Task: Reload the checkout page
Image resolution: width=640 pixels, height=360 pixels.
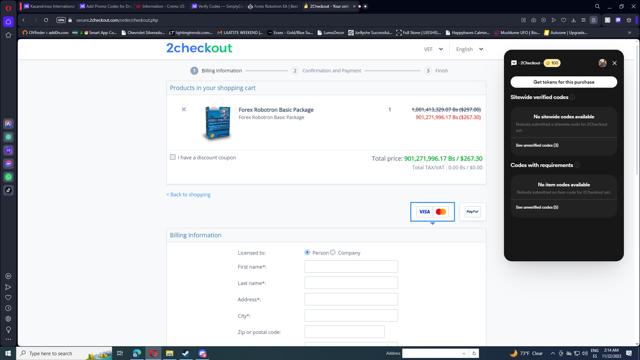Action: [x=46, y=20]
